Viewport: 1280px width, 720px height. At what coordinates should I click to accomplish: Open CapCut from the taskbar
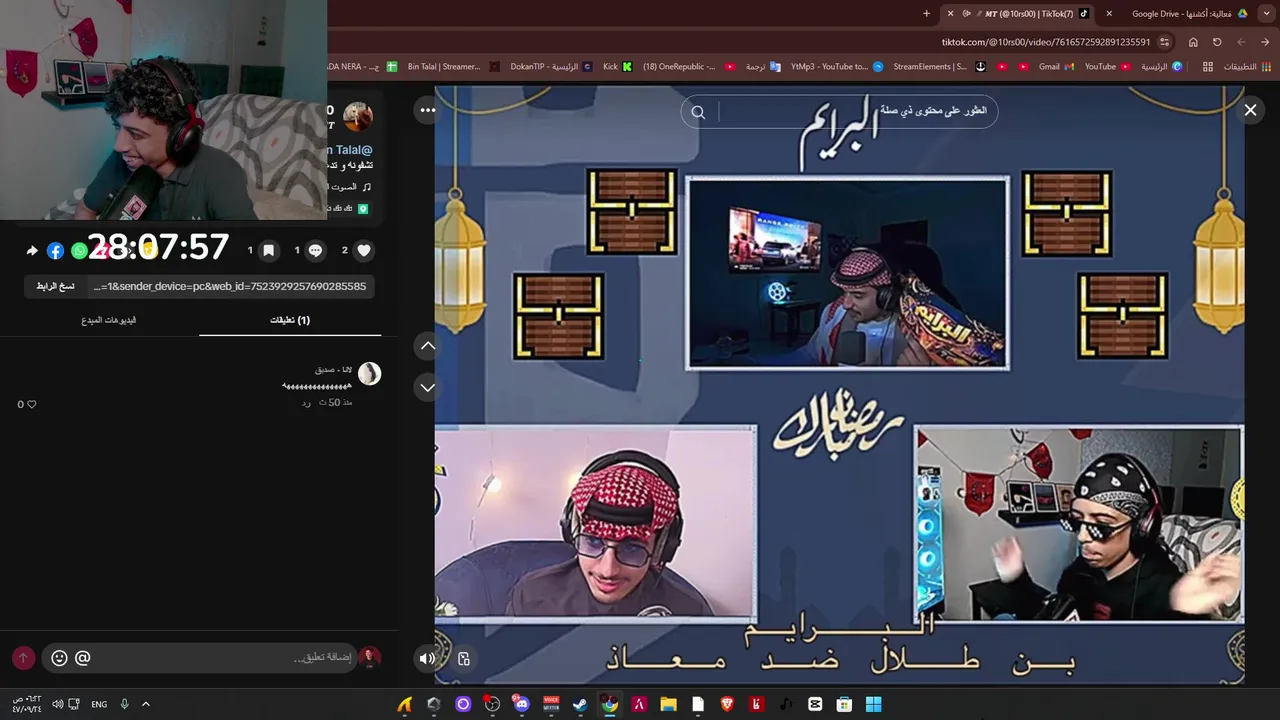[x=815, y=704]
